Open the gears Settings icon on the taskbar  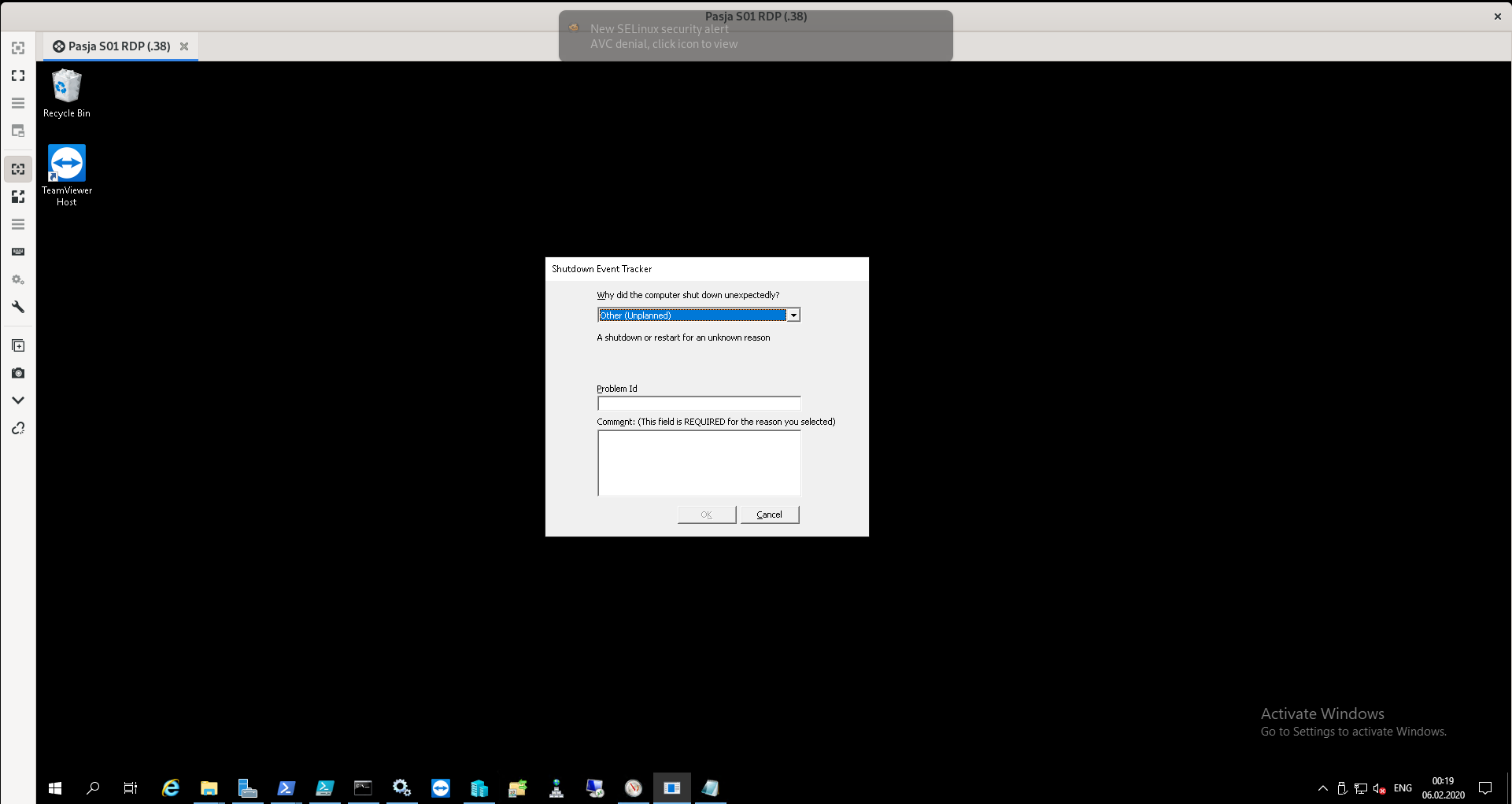402,787
